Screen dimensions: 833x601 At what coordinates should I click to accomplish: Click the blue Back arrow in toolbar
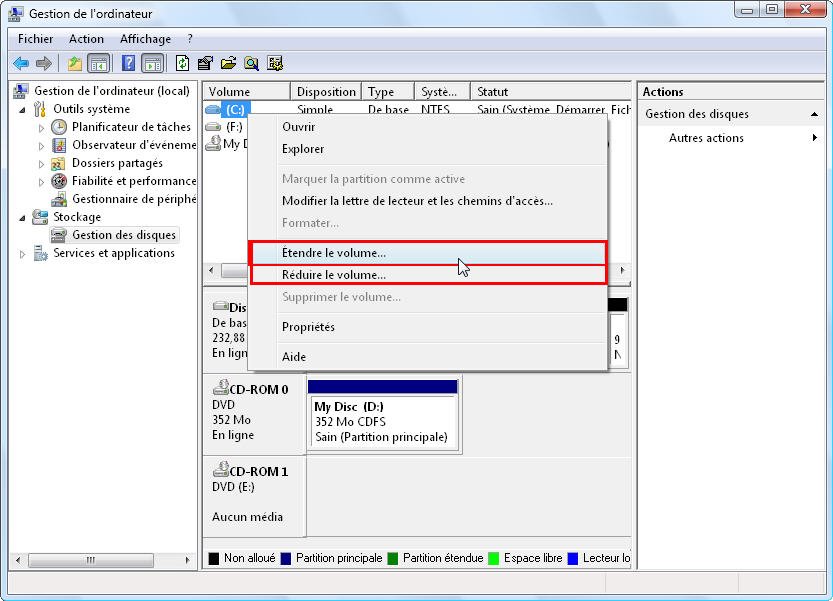[21, 64]
